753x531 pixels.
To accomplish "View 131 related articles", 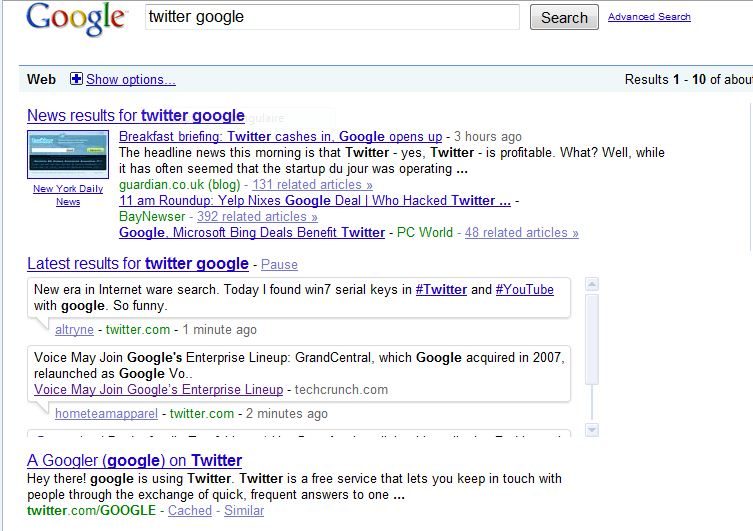I will click(x=312, y=185).
